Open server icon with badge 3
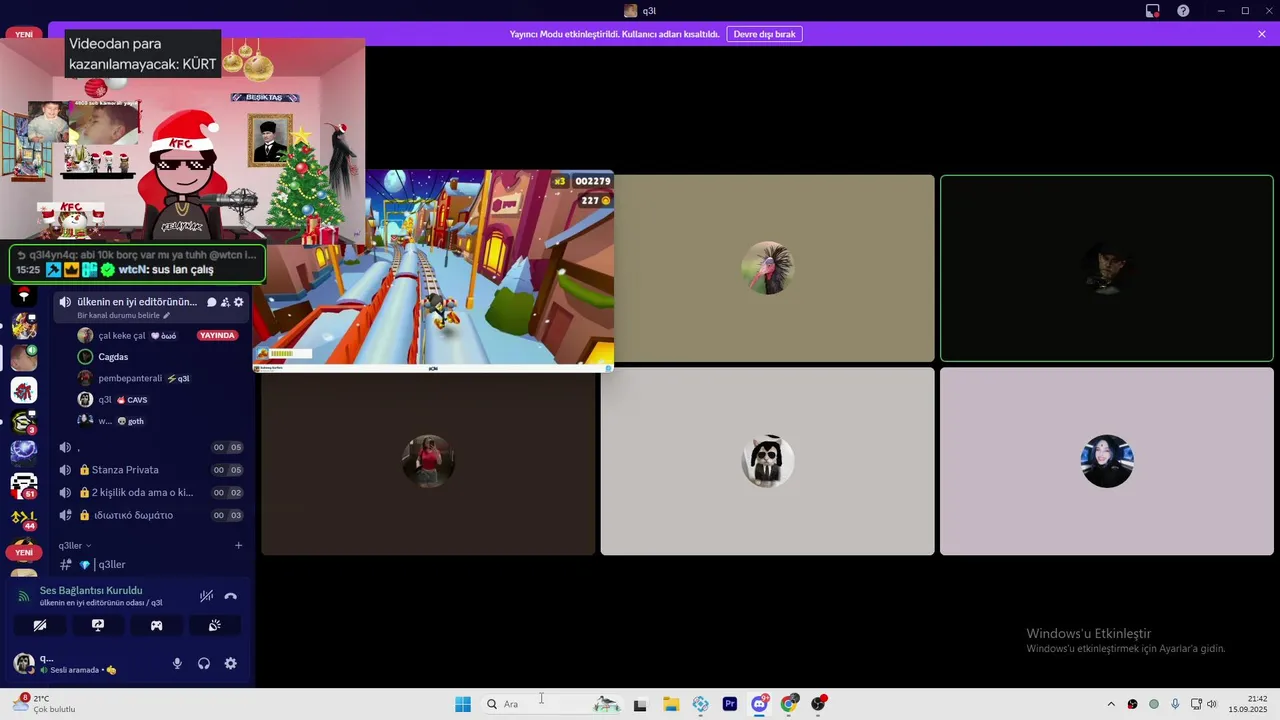The image size is (1280, 720). [24, 422]
